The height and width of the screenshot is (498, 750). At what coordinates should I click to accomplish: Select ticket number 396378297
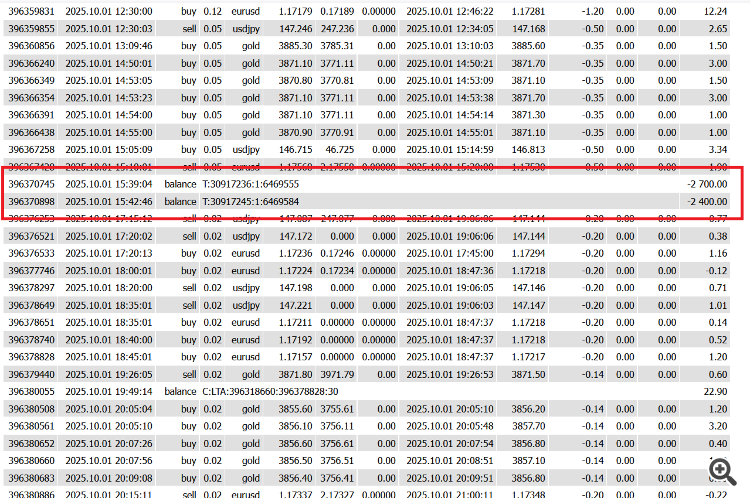click(32, 288)
